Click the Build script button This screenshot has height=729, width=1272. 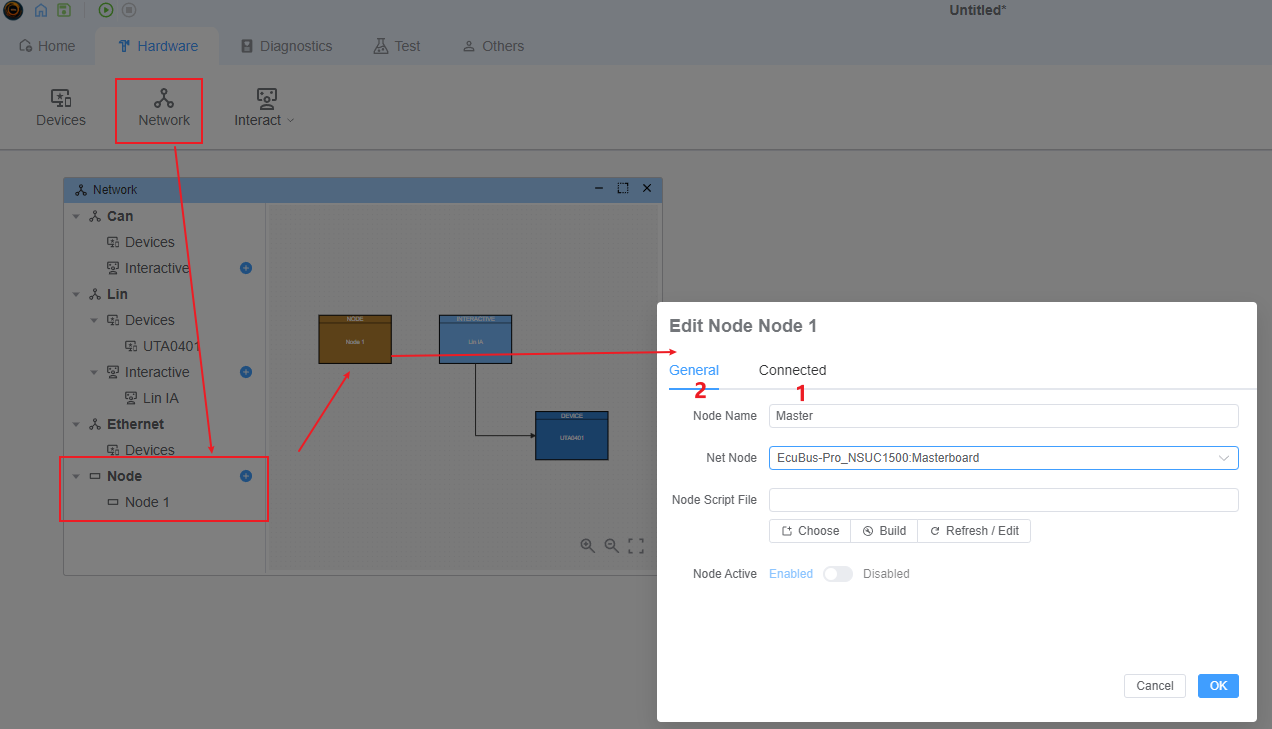(884, 531)
